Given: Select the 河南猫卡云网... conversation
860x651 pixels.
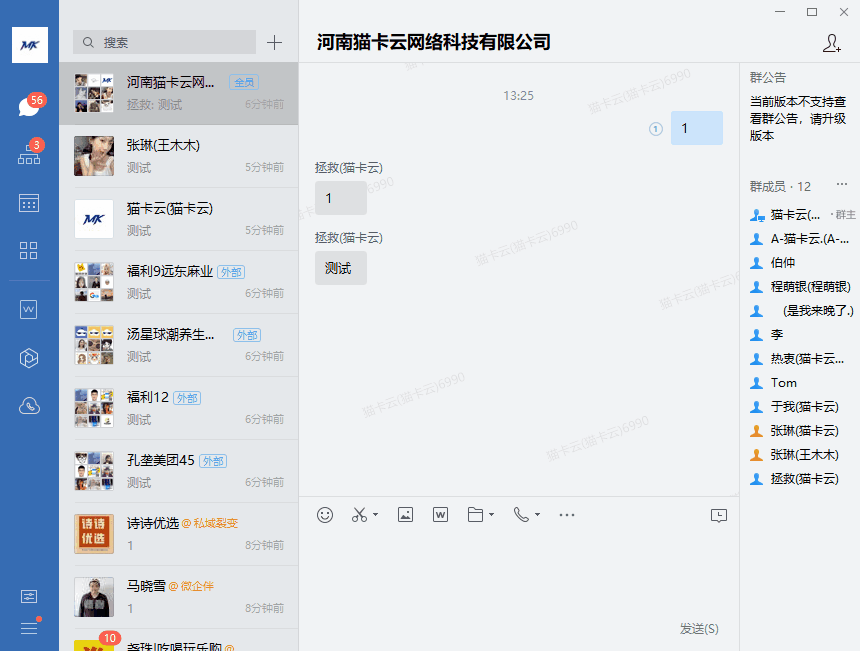Looking at the screenshot, I should [x=179, y=93].
